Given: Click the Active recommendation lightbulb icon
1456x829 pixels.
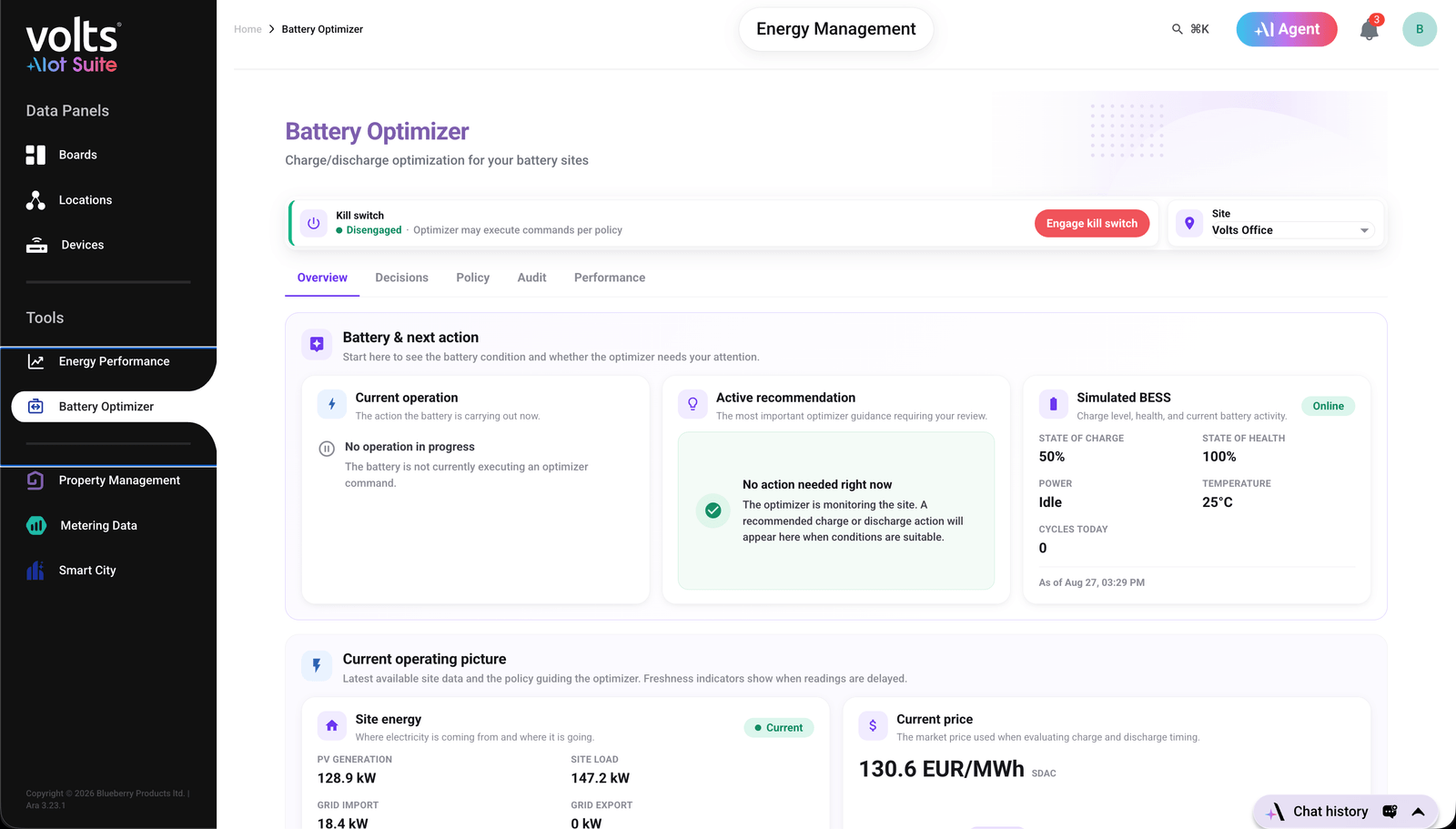Looking at the screenshot, I should point(693,404).
